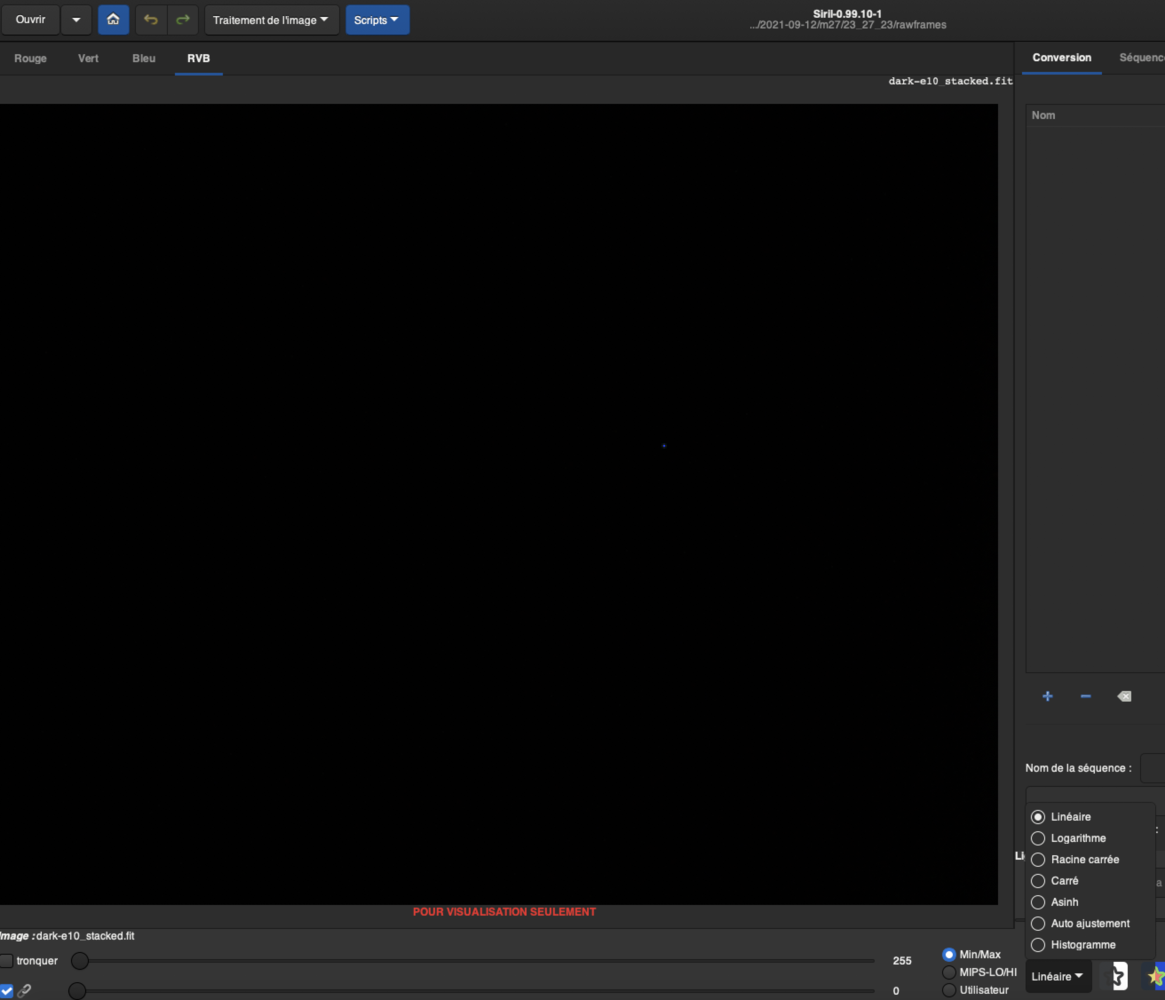Viewport: 1165px width, 1000px height.
Task: Select the Asinh display mode option
Action: [x=1038, y=902]
